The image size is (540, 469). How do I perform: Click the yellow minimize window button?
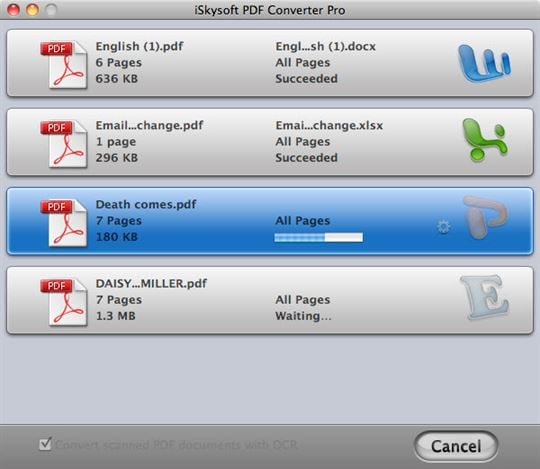pos(32,10)
